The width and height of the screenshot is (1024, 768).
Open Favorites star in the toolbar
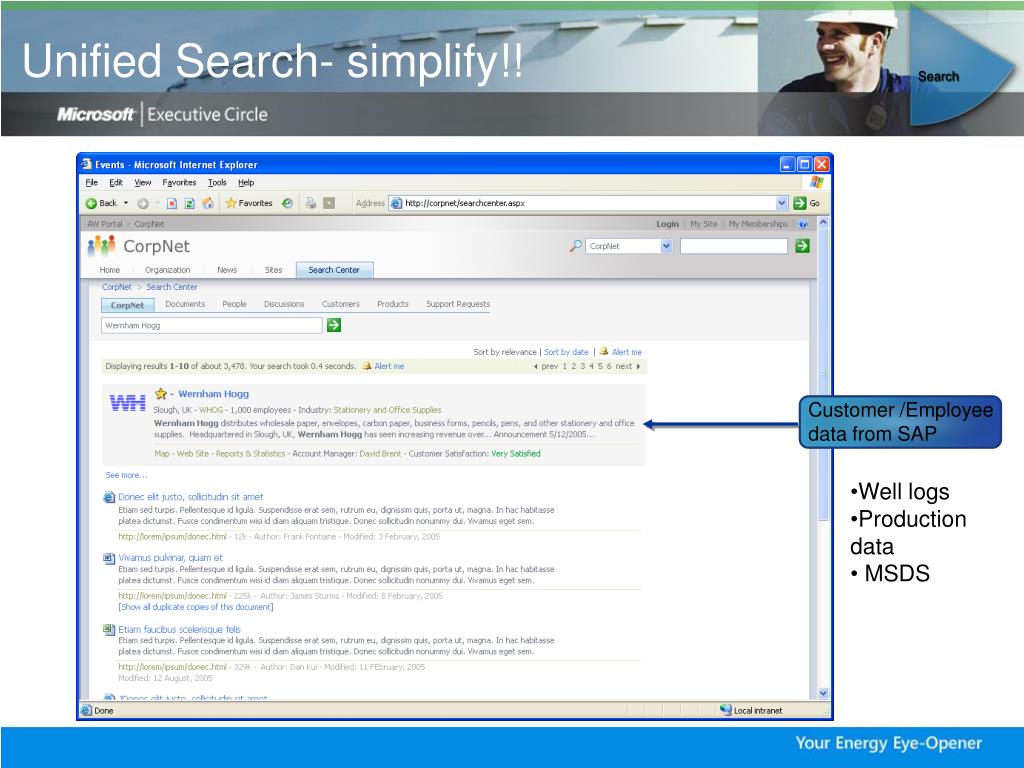pos(249,203)
